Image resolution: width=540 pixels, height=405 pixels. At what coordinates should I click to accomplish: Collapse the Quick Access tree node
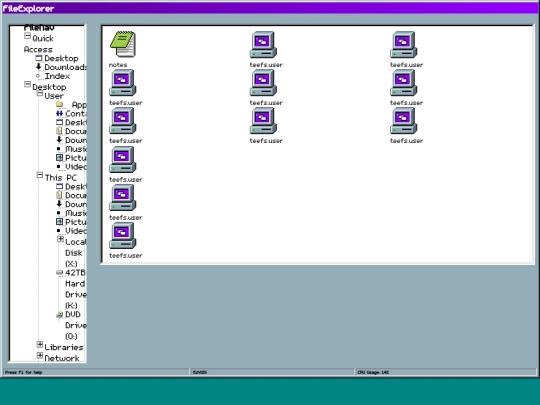[28, 36]
